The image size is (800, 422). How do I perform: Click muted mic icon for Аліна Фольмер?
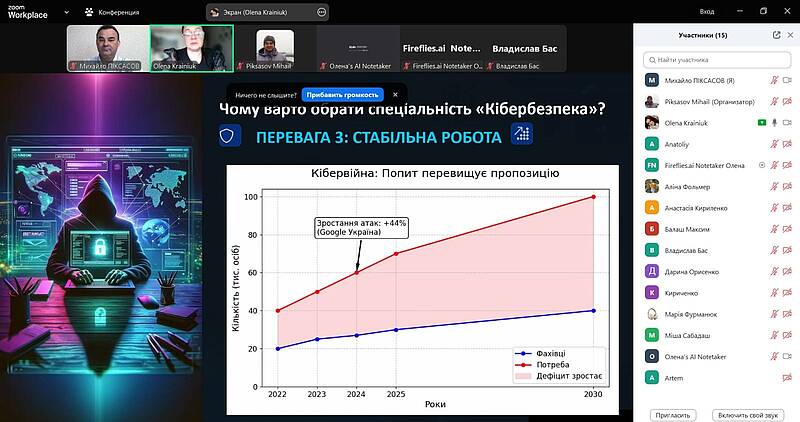tap(774, 186)
